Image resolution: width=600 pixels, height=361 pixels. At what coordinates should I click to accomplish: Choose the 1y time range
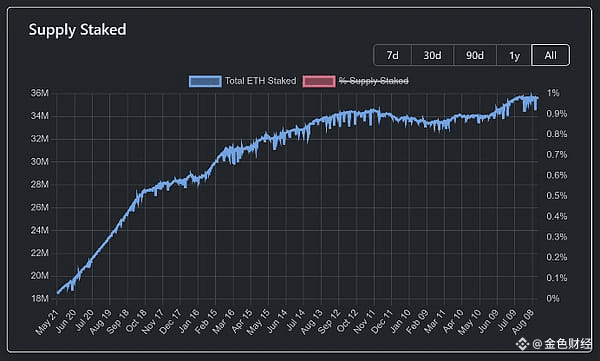(x=514, y=56)
